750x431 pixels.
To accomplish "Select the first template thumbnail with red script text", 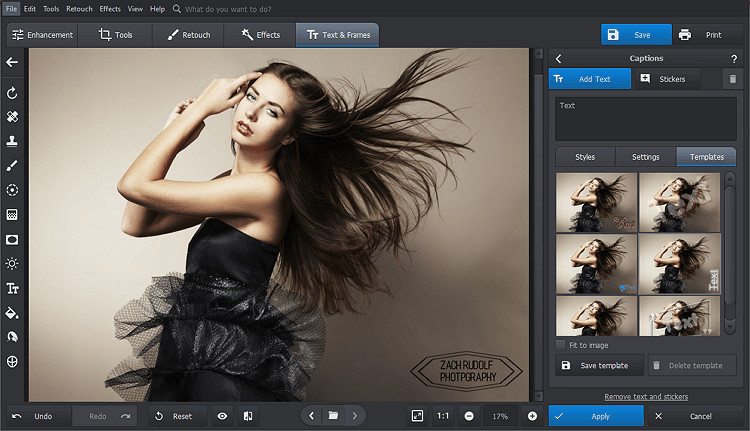I will 596,202.
